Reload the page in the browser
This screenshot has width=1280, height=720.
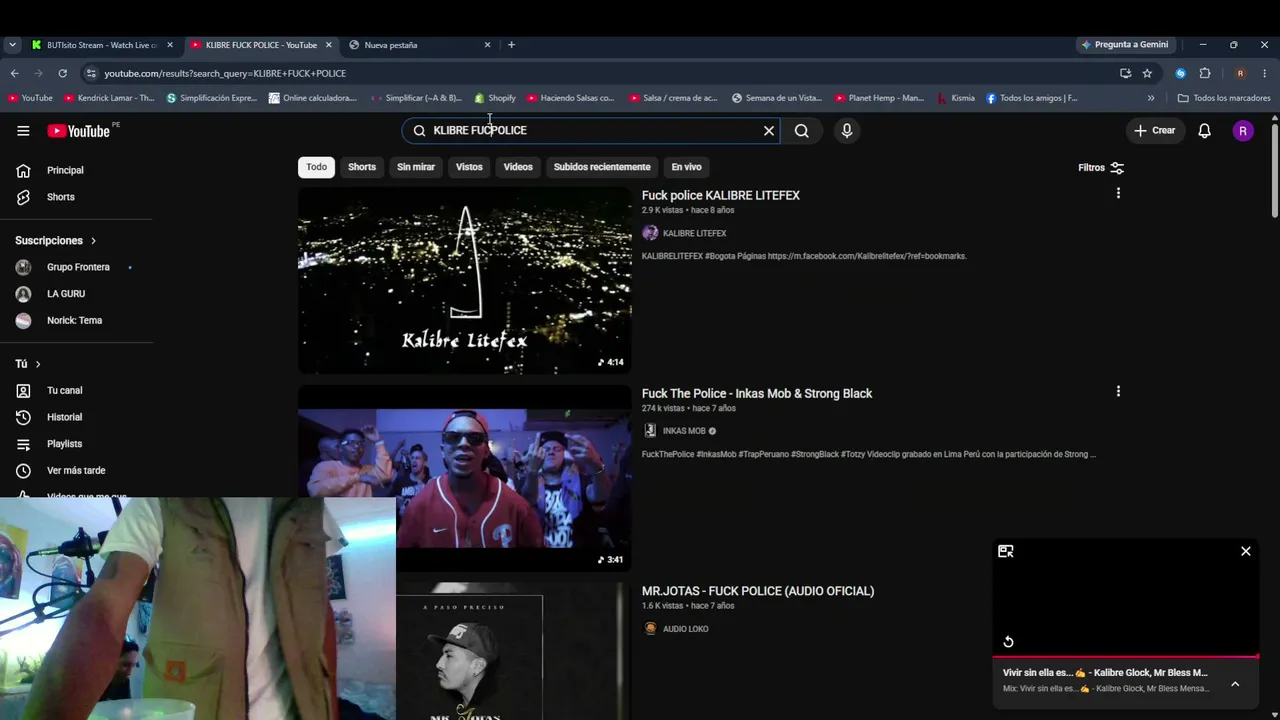(62, 73)
